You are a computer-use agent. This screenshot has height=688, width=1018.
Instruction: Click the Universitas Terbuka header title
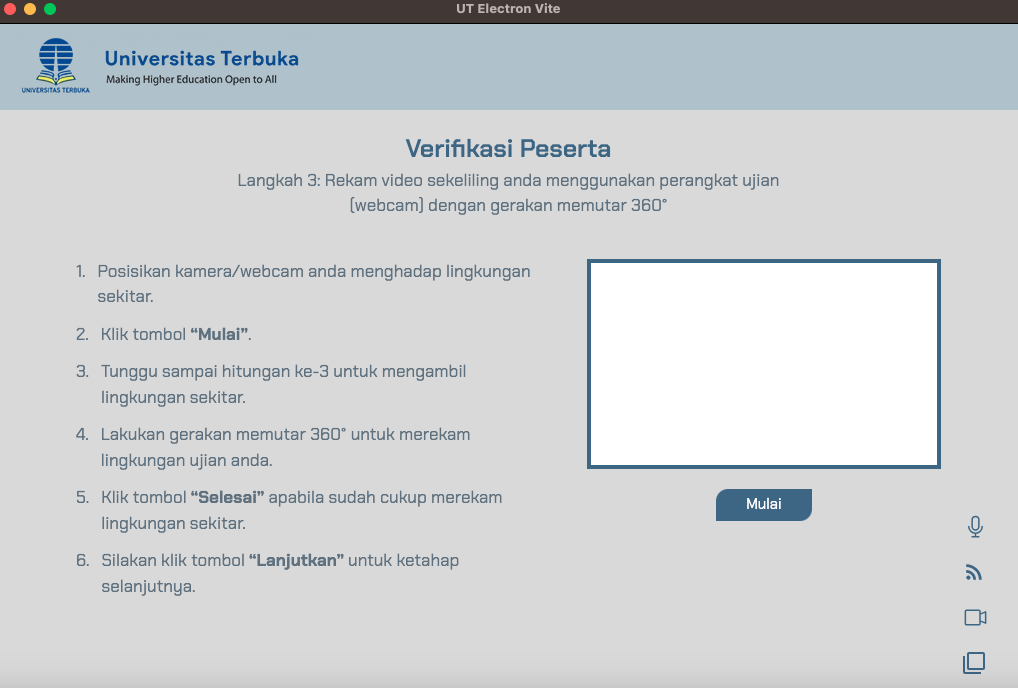point(201,58)
